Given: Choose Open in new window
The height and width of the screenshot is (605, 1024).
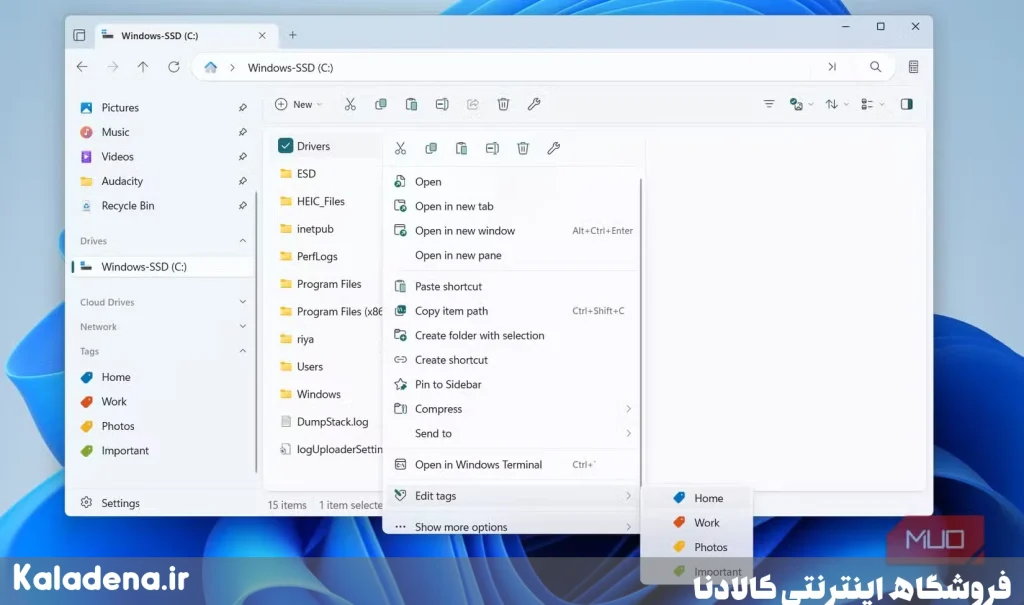Looking at the screenshot, I should tap(512, 231).
